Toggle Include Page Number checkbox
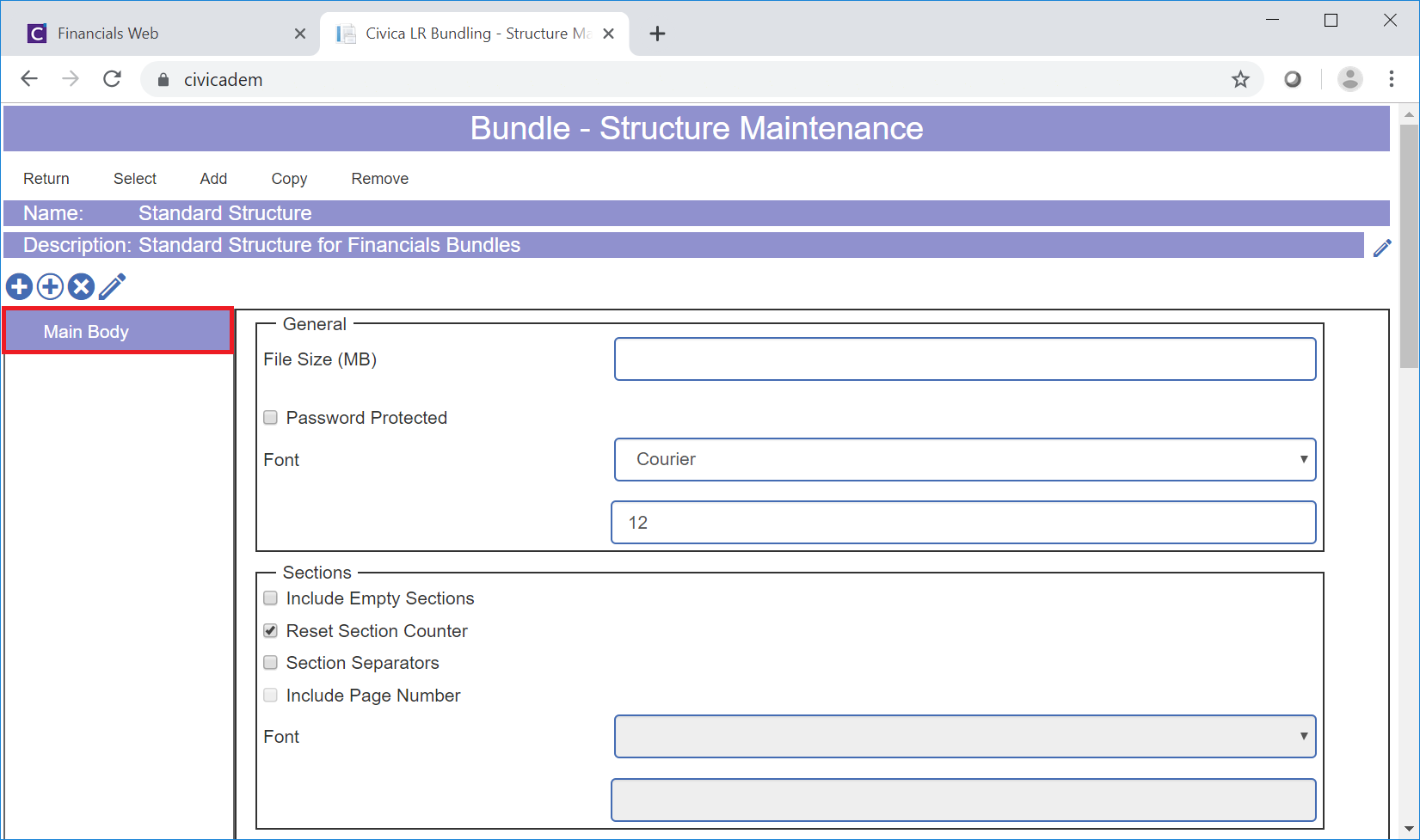Screen dimensions: 1420x840 (270, 696)
